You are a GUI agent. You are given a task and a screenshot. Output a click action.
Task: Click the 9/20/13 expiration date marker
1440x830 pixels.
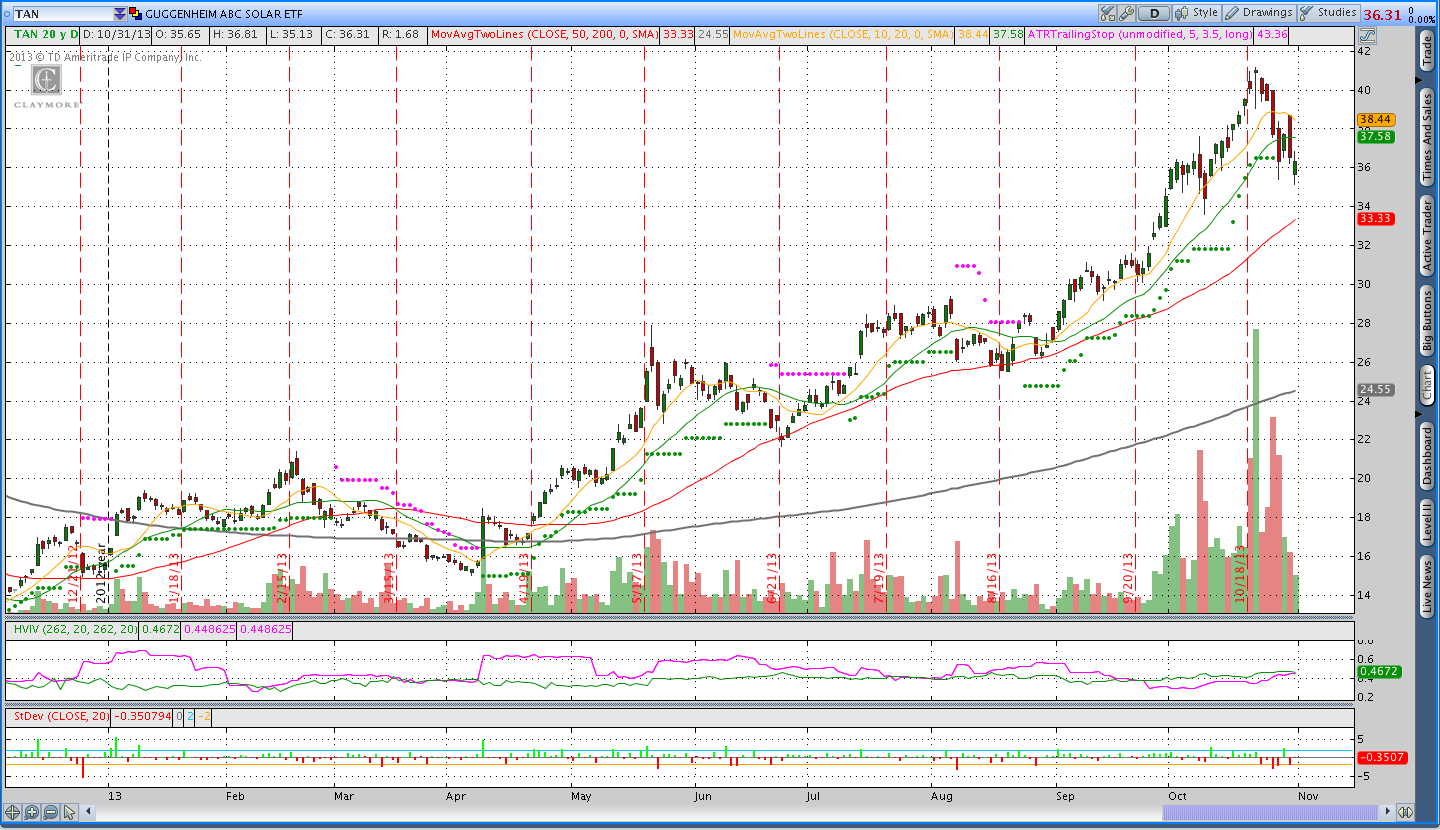point(1128,577)
